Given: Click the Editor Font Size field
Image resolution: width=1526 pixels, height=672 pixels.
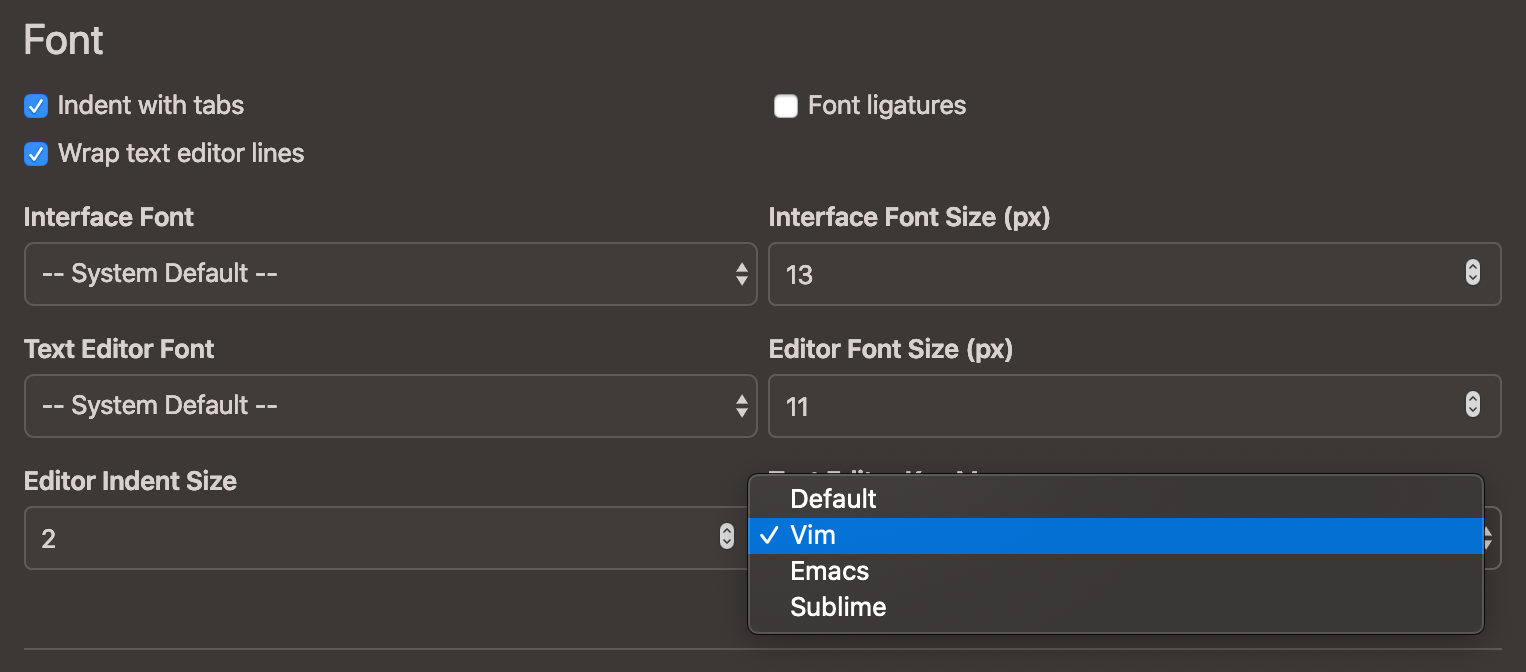Looking at the screenshot, I should [1134, 405].
